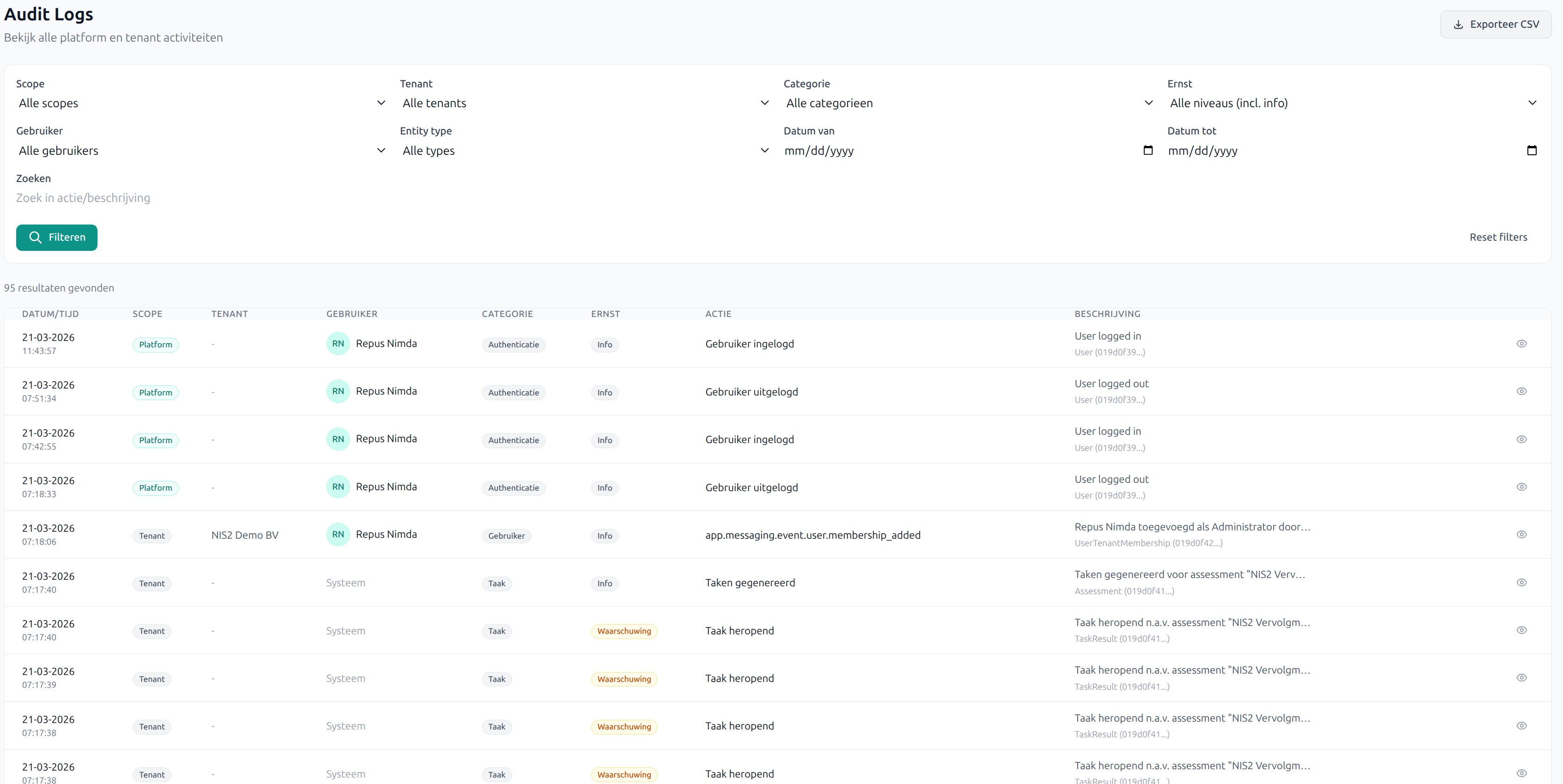This screenshot has width=1563, height=784.
Task: Click eye icon on 07:17:39 Taak heropend row
Action: click(x=1521, y=678)
